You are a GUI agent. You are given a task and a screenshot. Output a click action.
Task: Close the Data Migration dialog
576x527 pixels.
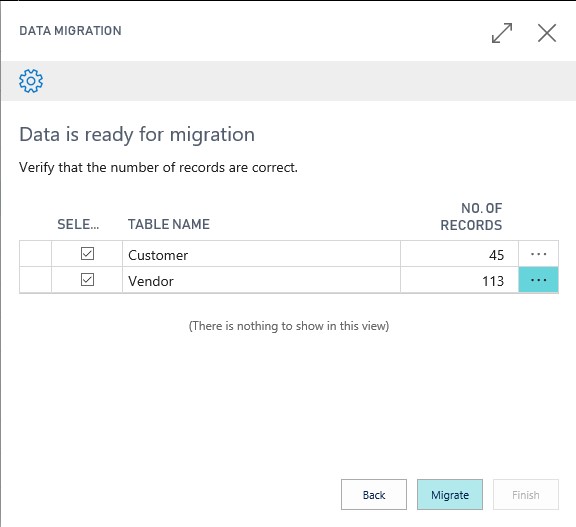click(547, 33)
